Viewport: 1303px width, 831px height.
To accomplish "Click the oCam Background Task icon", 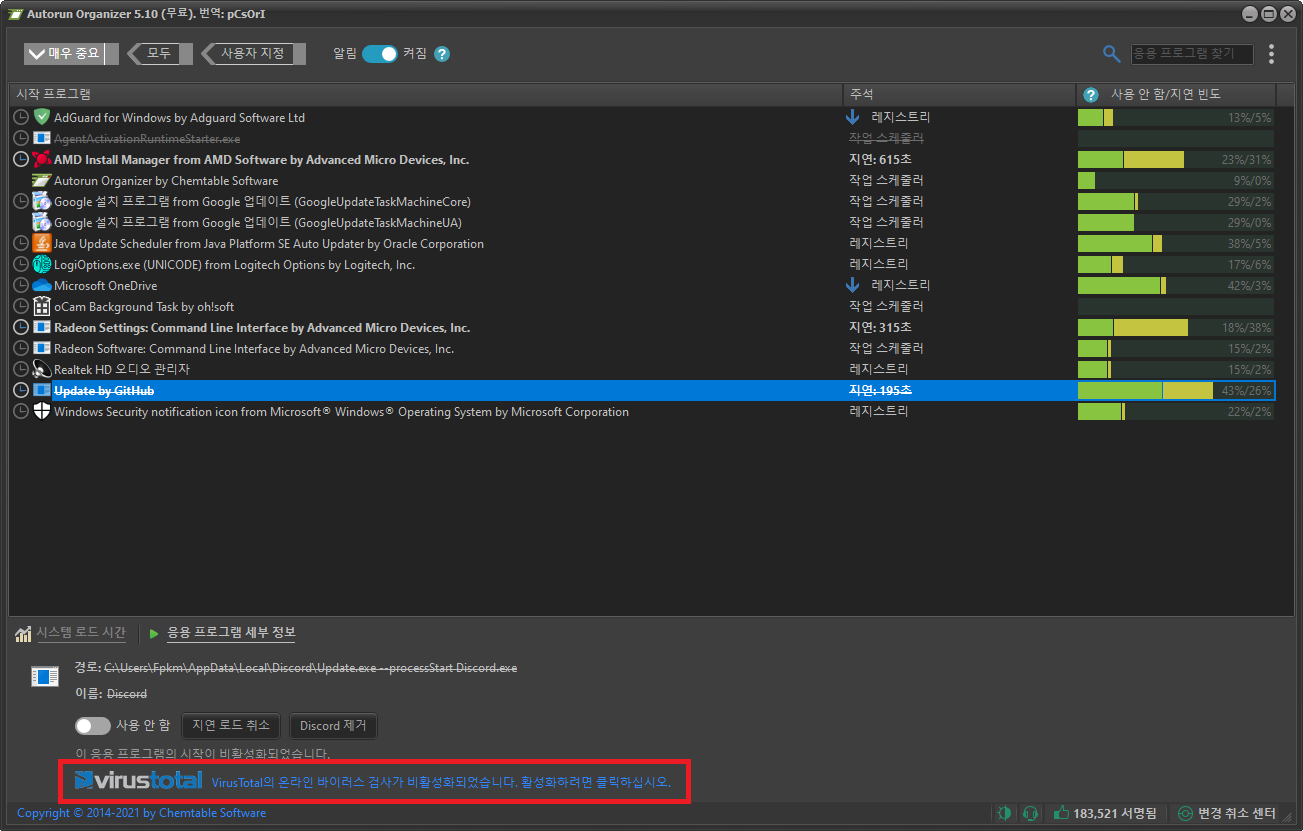I will [42, 306].
